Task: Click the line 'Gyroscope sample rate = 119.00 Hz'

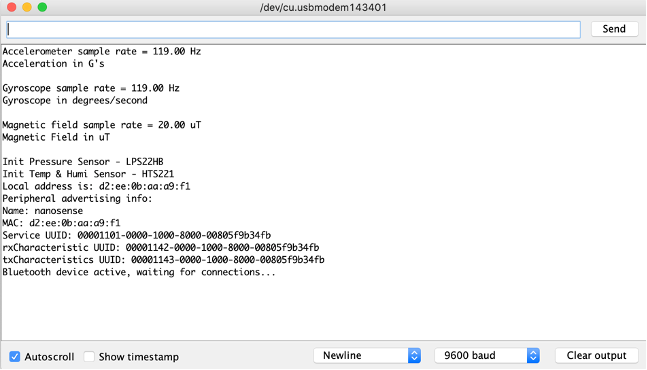Action: coord(91,88)
